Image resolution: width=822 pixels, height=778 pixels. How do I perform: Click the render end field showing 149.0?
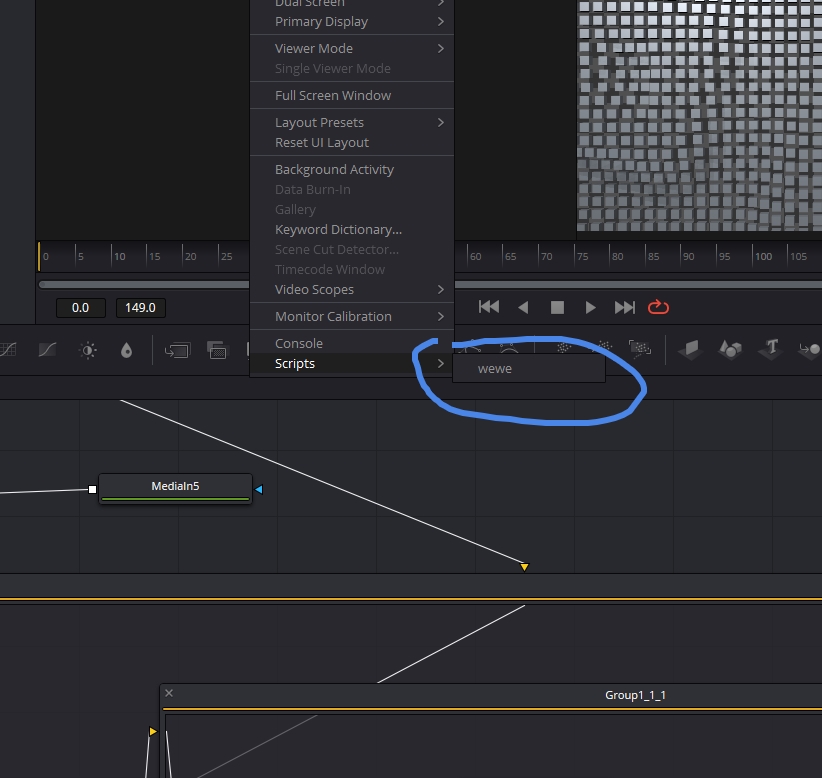click(x=140, y=308)
